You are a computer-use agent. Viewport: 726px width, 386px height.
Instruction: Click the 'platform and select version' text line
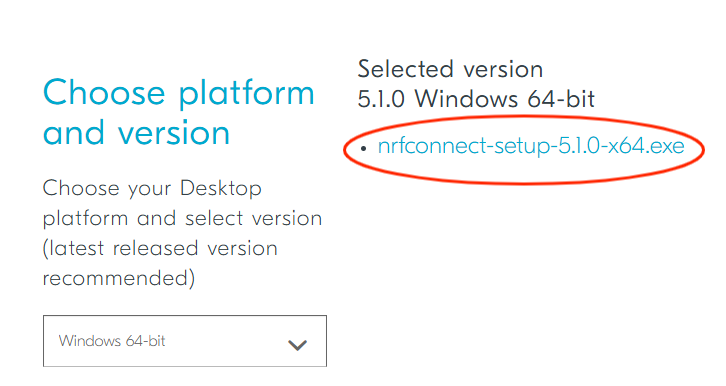click(182, 218)
